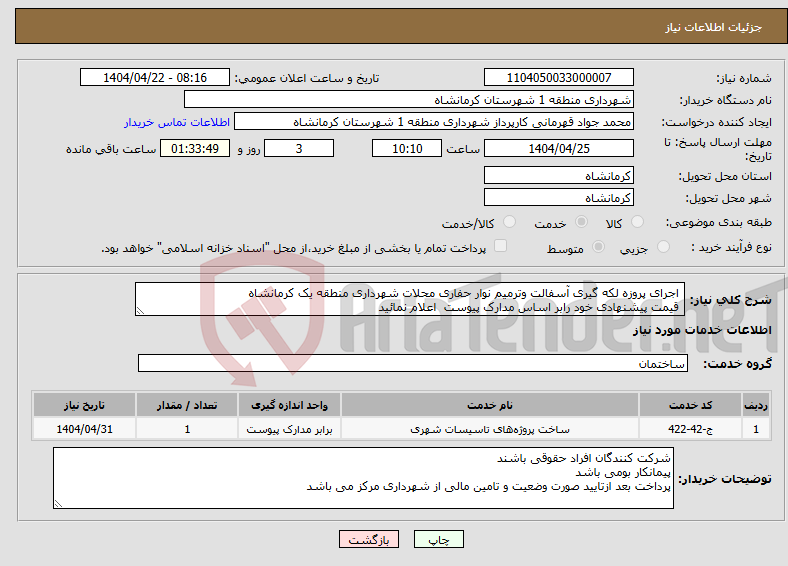Select the کالا/خدمت radio button

pyautogui.click(x=510, y=222)
